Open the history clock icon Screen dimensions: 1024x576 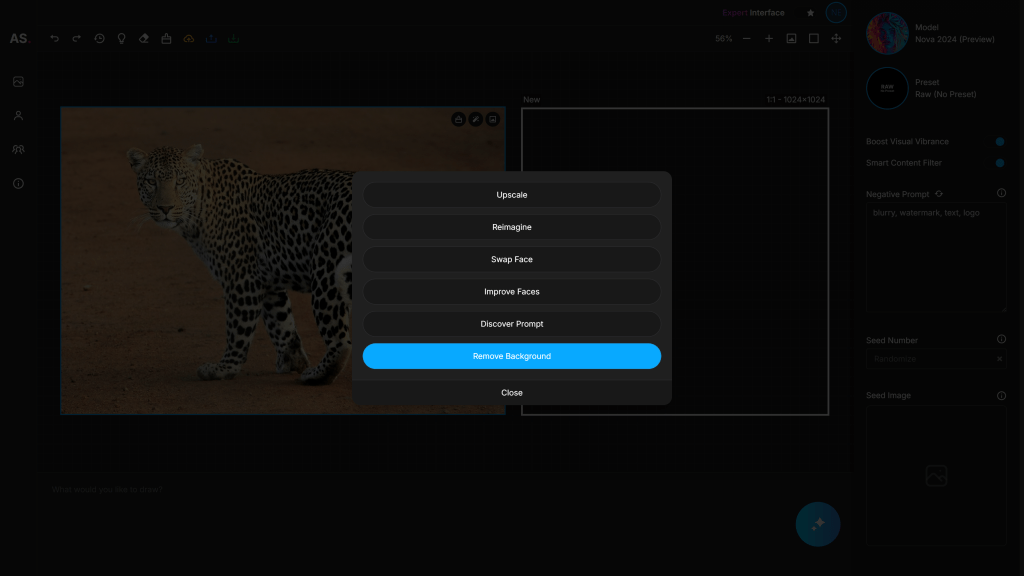coord(99,38)
